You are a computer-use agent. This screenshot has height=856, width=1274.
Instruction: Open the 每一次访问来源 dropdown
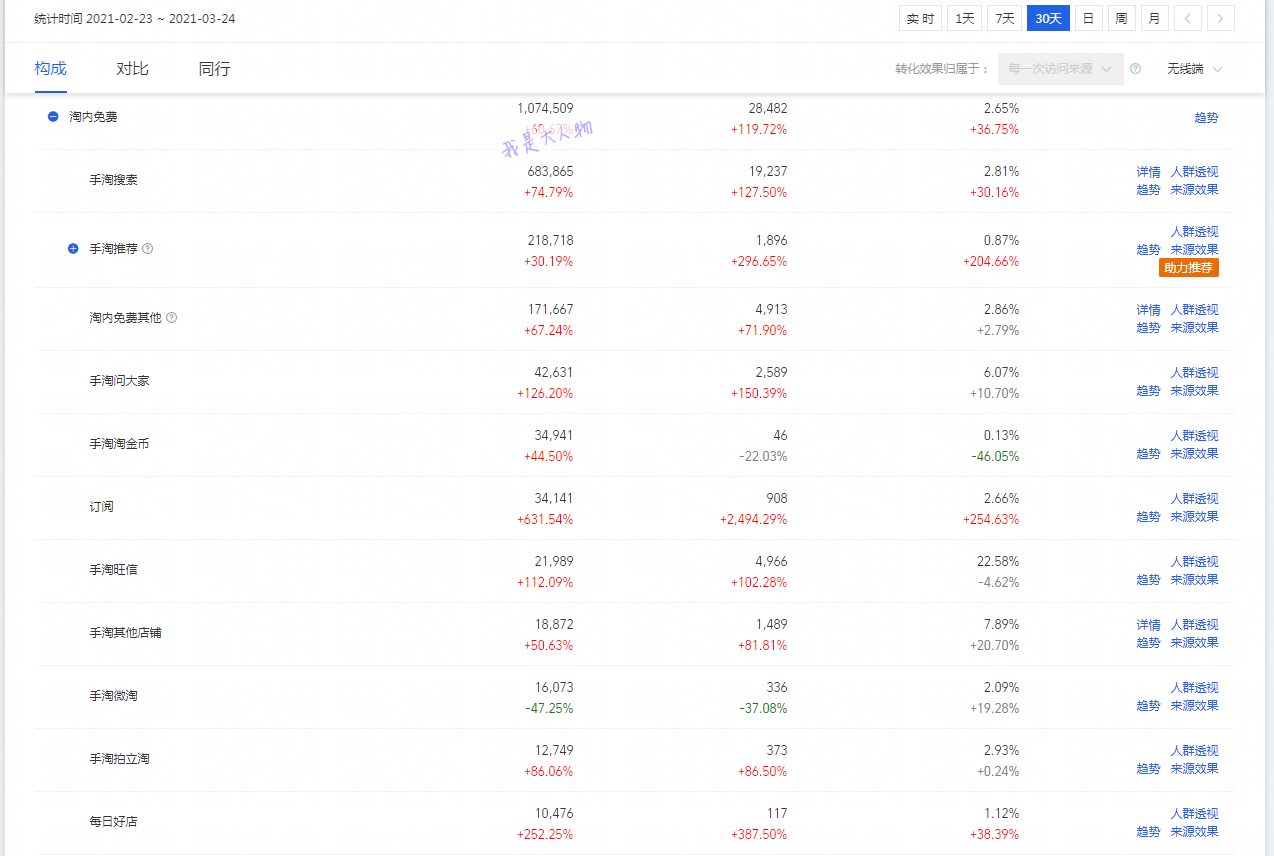pos(1060,69)
